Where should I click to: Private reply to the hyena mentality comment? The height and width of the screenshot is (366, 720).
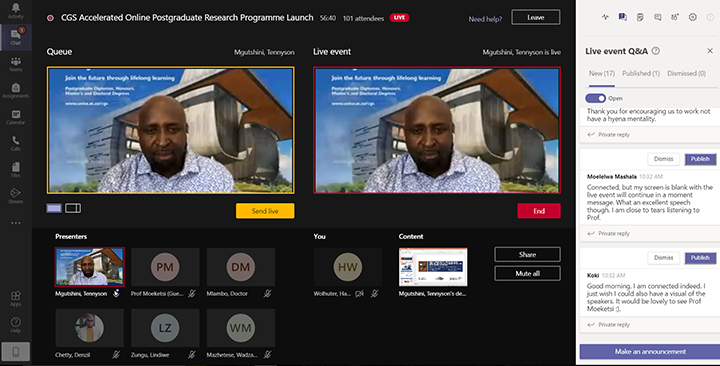click(609, 135)
